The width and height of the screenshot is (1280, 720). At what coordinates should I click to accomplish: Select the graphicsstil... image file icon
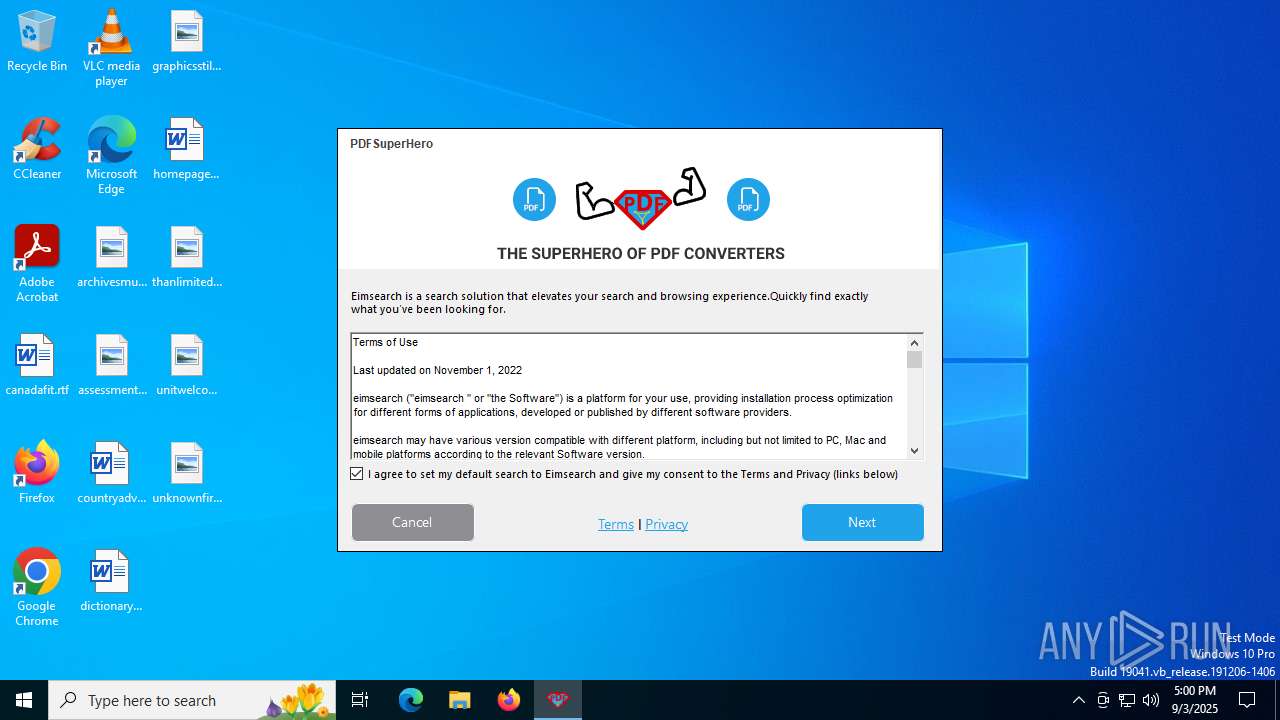tap(186, 41)
